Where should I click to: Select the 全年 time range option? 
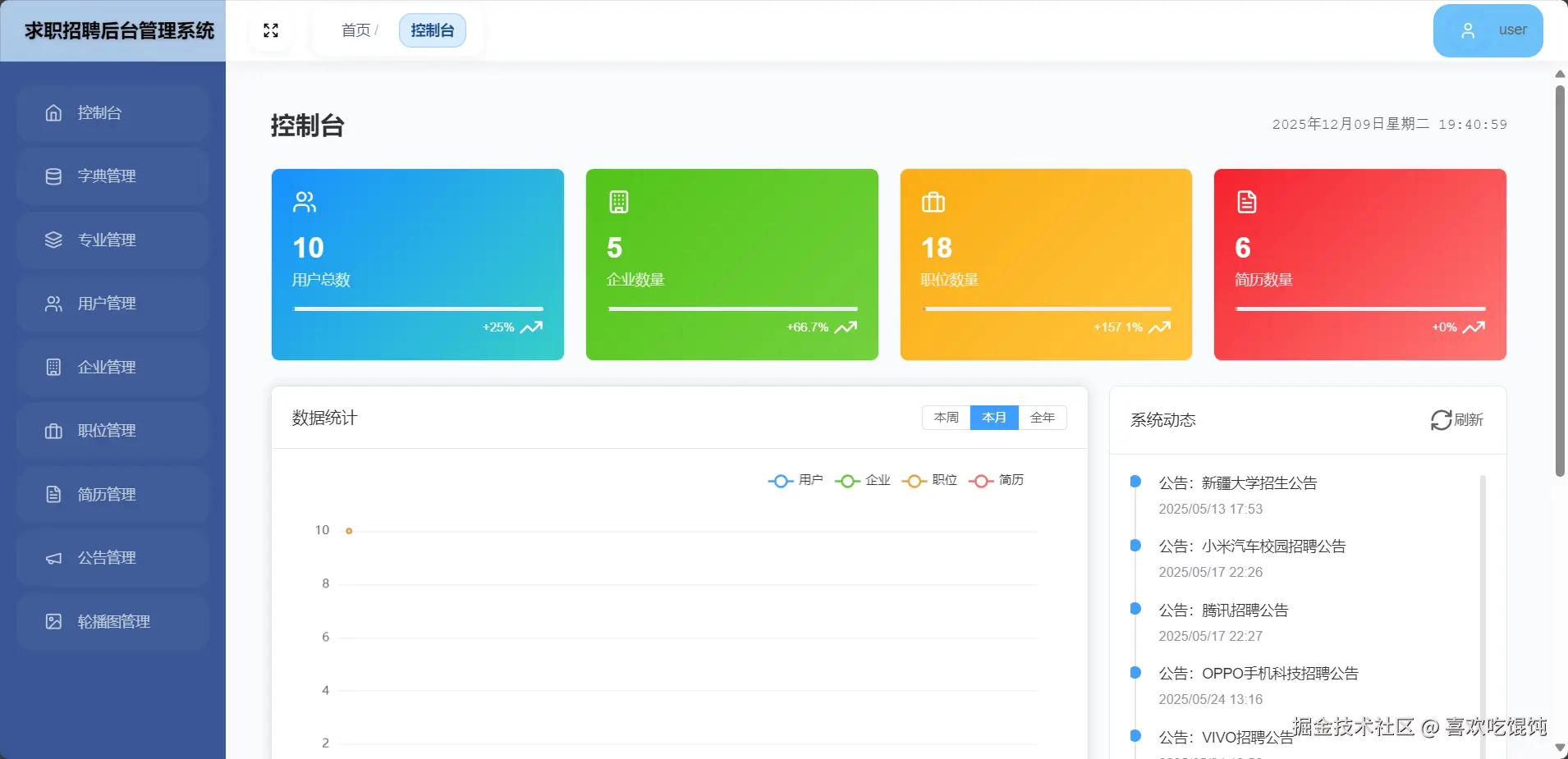pos(1043,418)
